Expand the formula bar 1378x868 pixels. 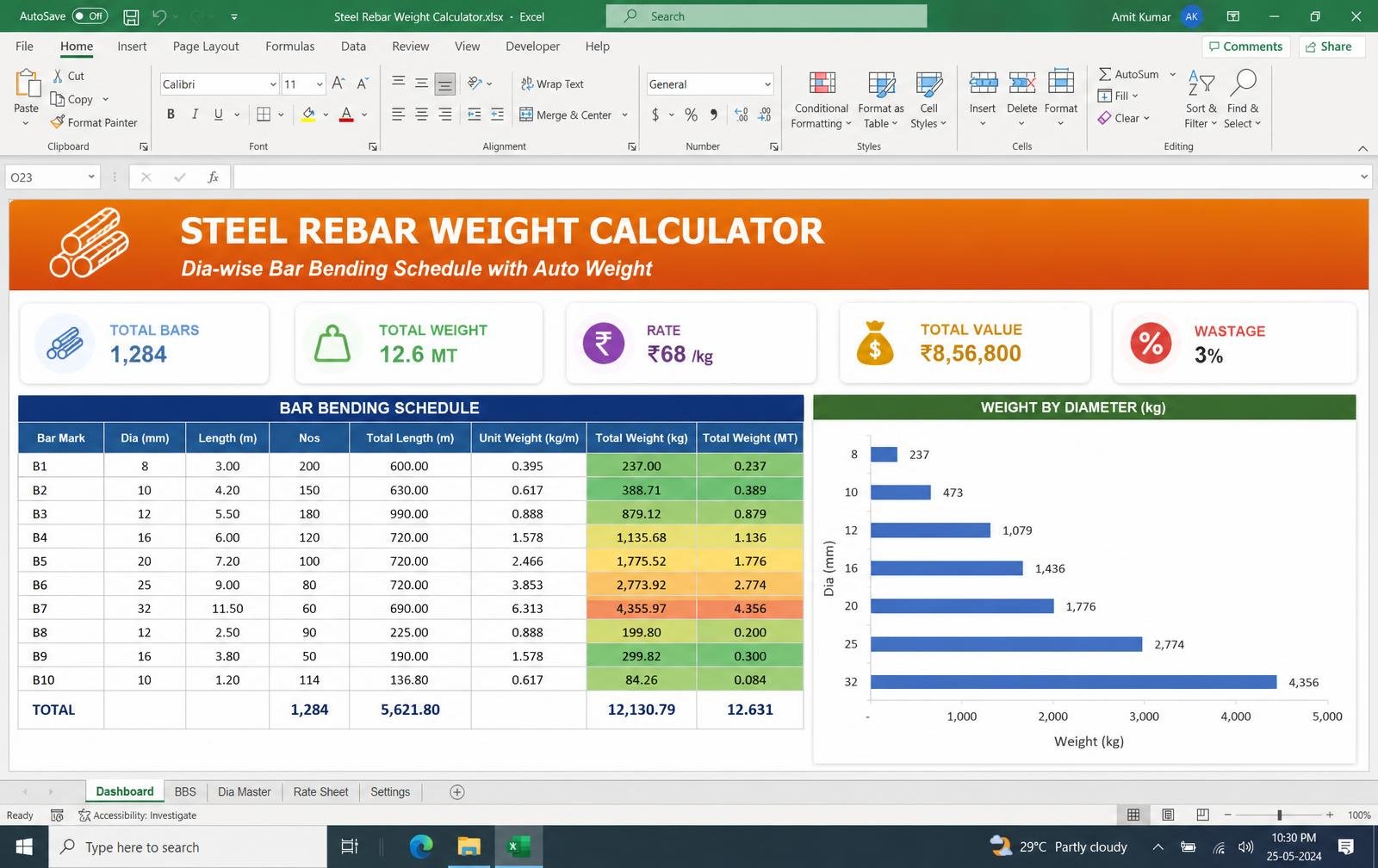coord(1363,177)
